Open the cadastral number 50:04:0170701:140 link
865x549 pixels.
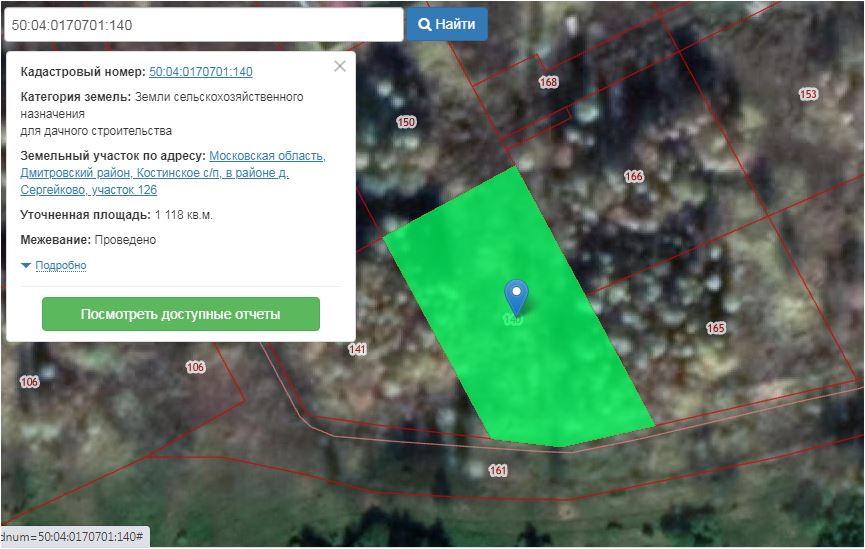[x=200, y=72]
